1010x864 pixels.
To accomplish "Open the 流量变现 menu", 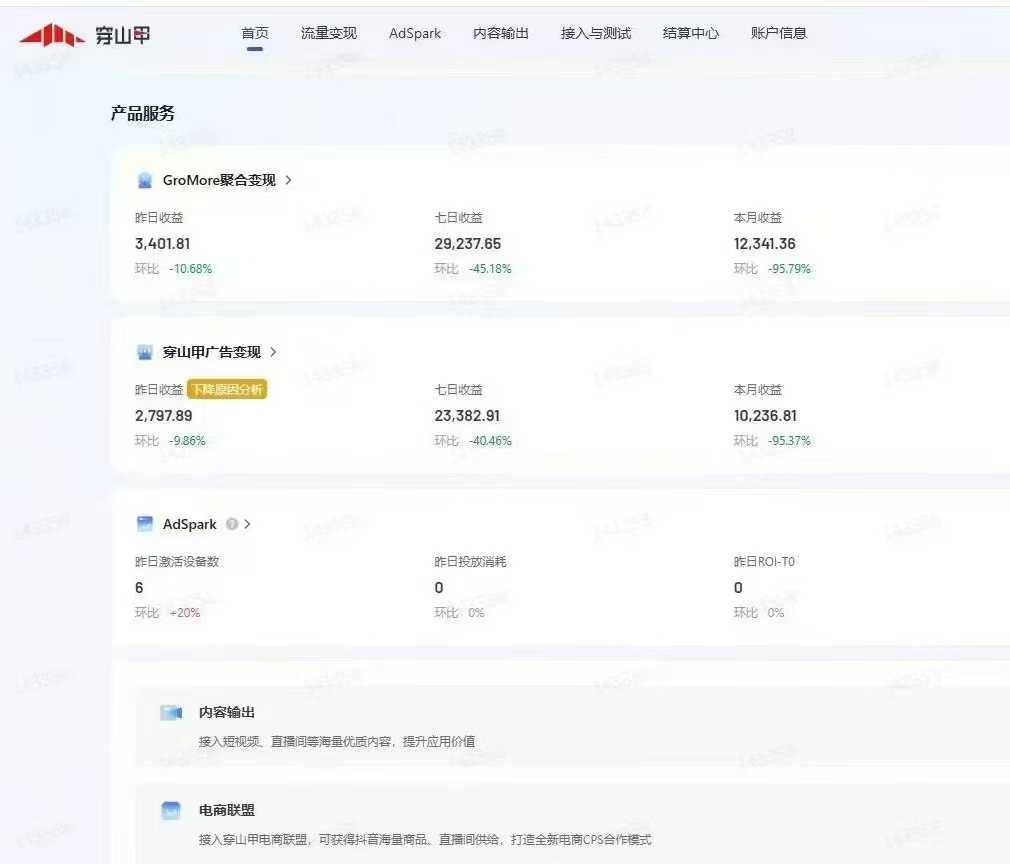I will tap(329, 33).
